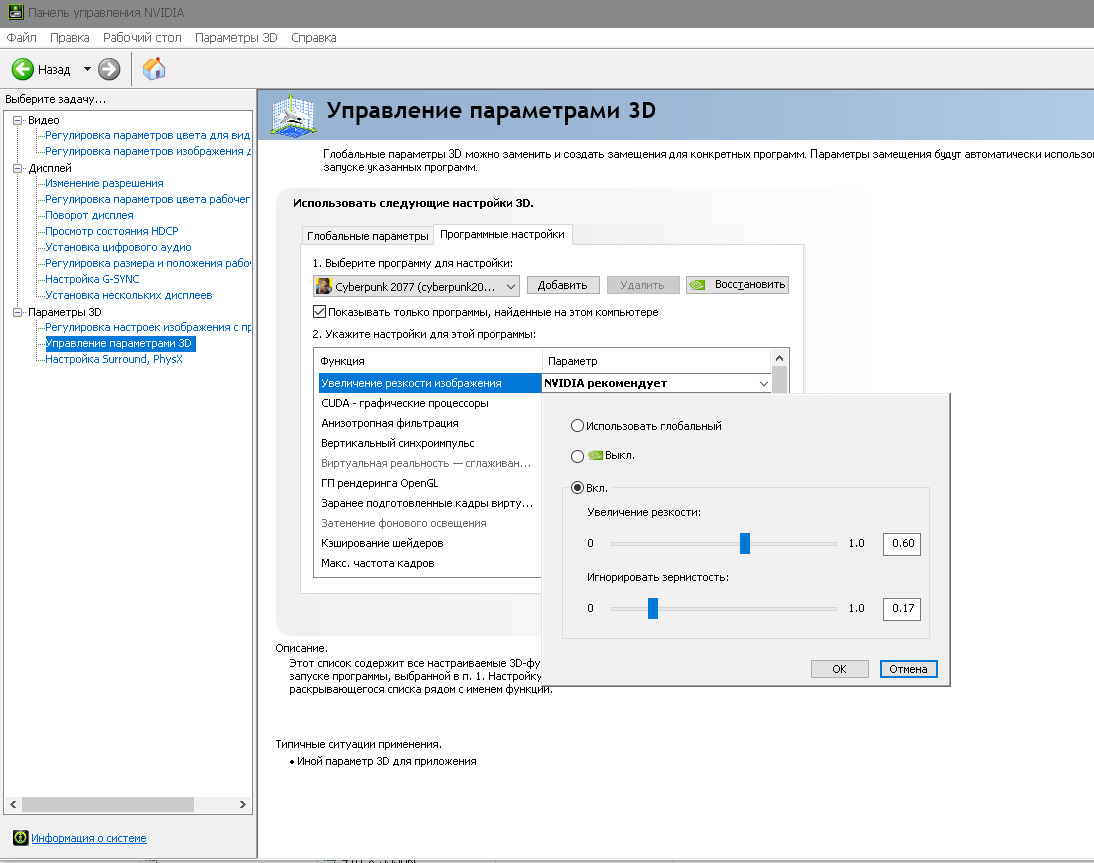Viewport: 1094px width, 863px height.
Task: Open Регулировка настроек изображения task
Action: tap(147, 327)
